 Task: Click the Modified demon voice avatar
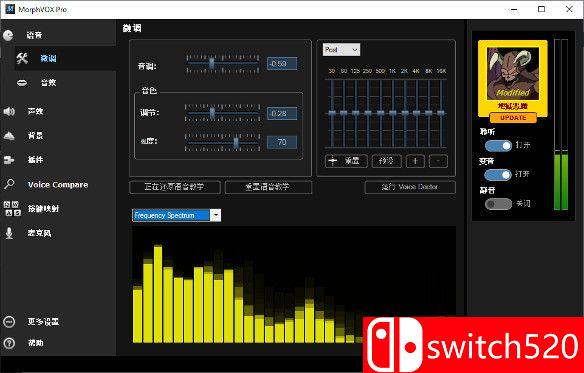point(513,74)
